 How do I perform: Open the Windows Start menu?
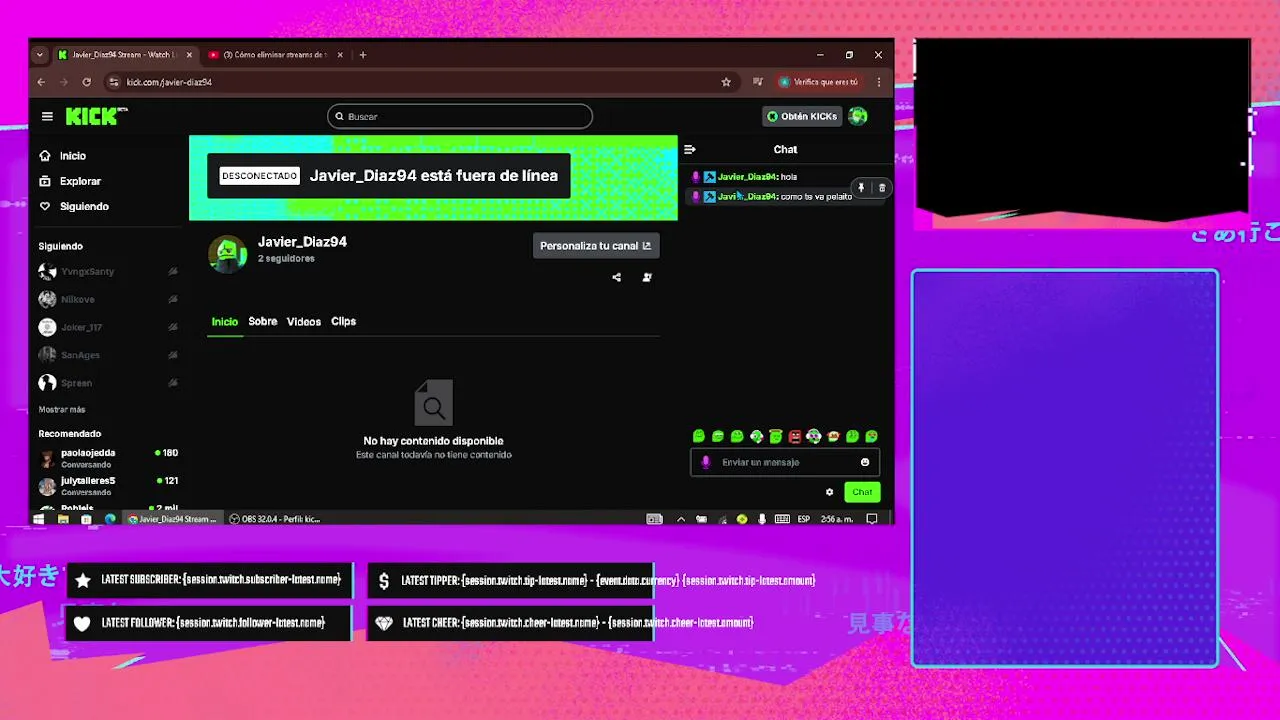pos(39,519)
